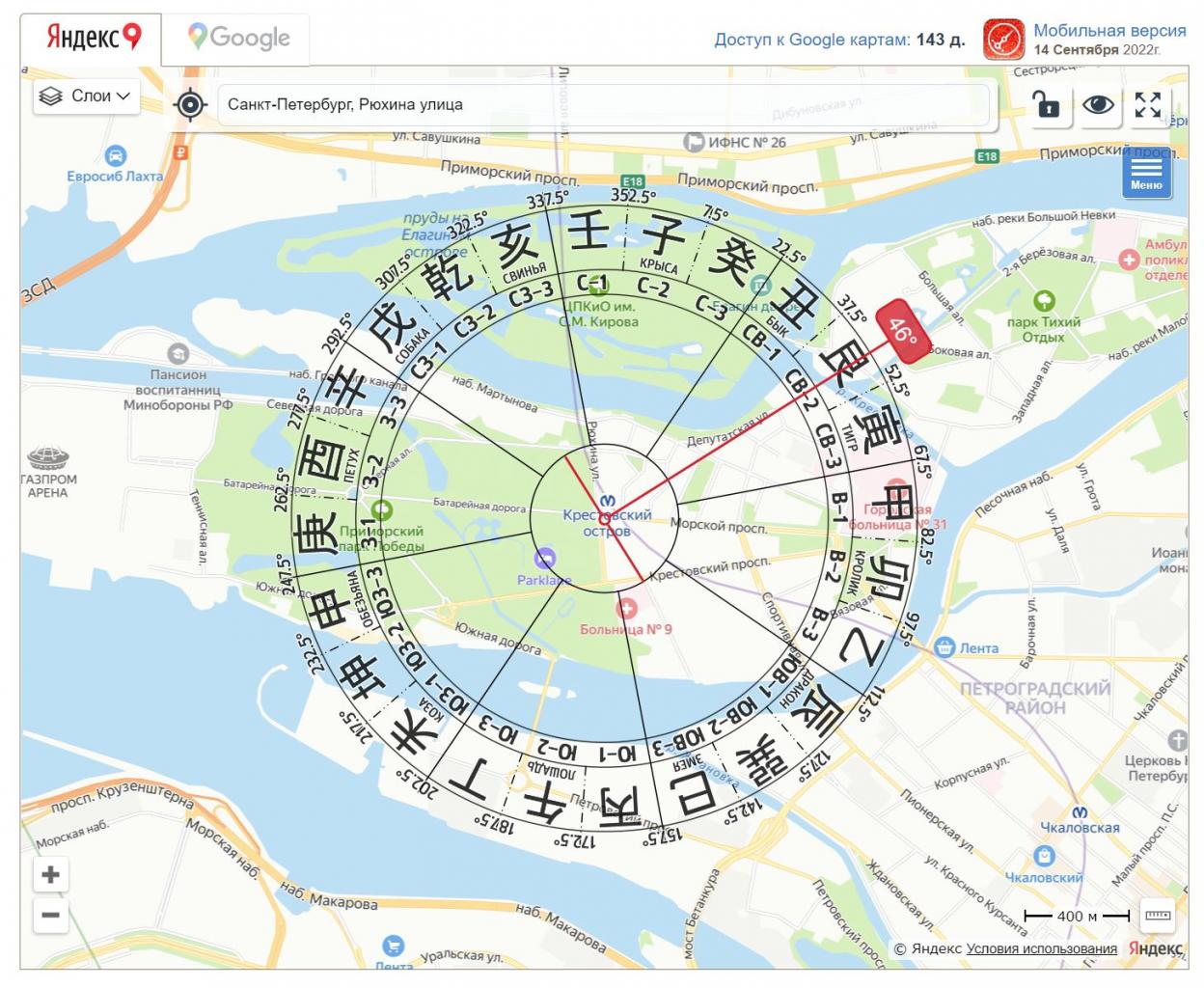Open Мобильная версия link
The image size is (1204, 988).
[x=1109, y=30]
